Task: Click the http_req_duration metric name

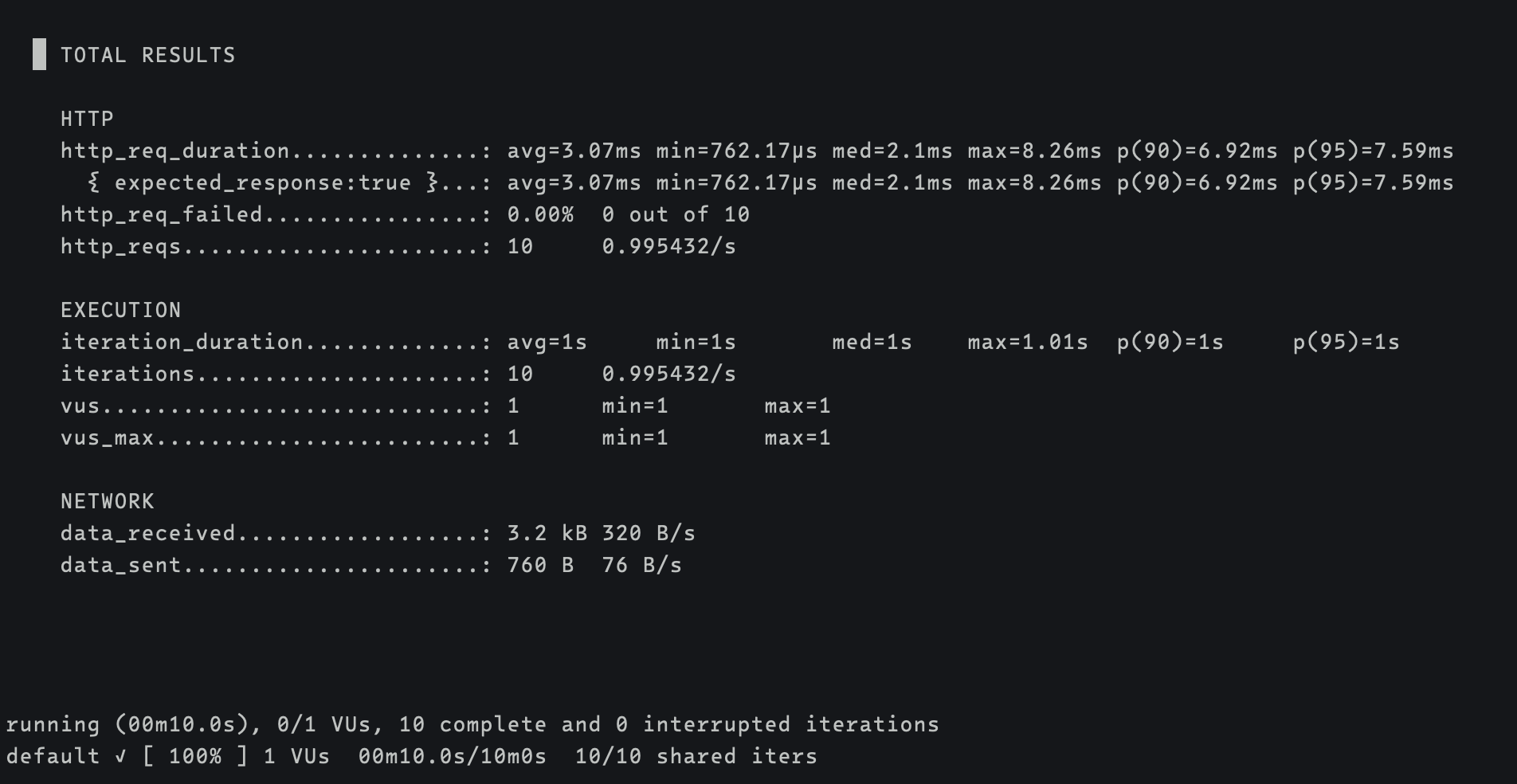Action: 174,151
